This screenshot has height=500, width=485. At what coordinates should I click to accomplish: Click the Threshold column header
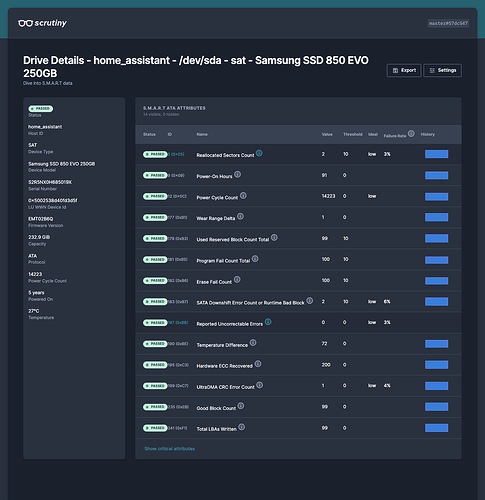[353, 134]
